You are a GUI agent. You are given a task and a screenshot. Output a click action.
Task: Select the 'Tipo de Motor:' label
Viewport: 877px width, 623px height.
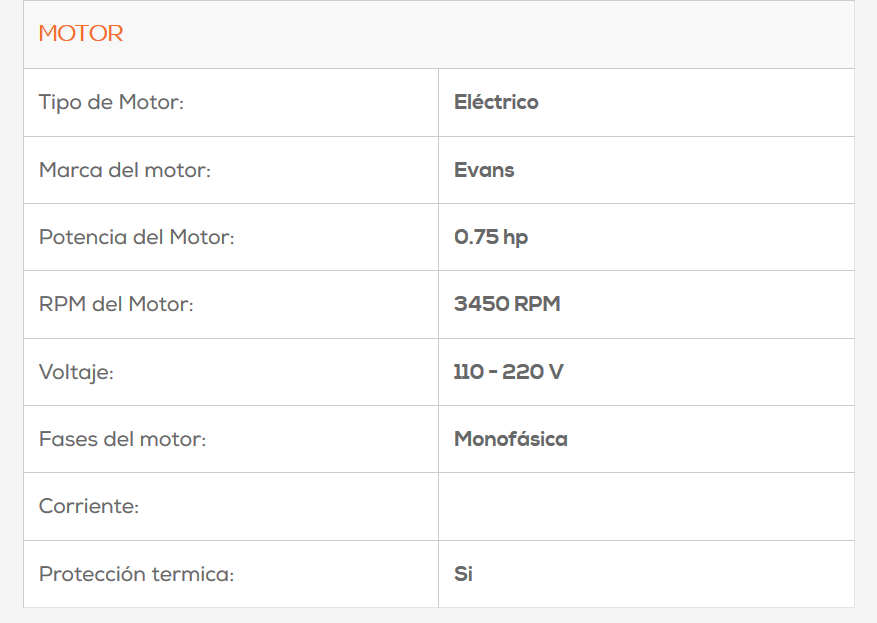tap(111, 102)
